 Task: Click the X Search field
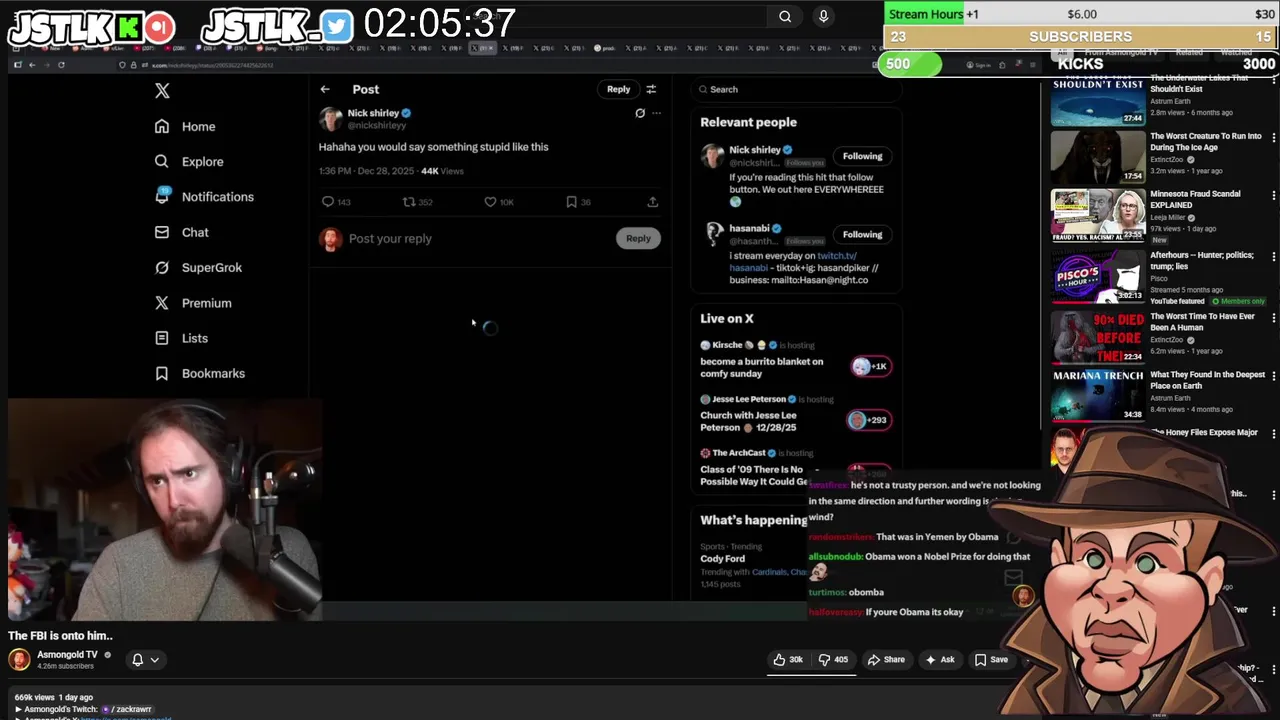(796, 89)
